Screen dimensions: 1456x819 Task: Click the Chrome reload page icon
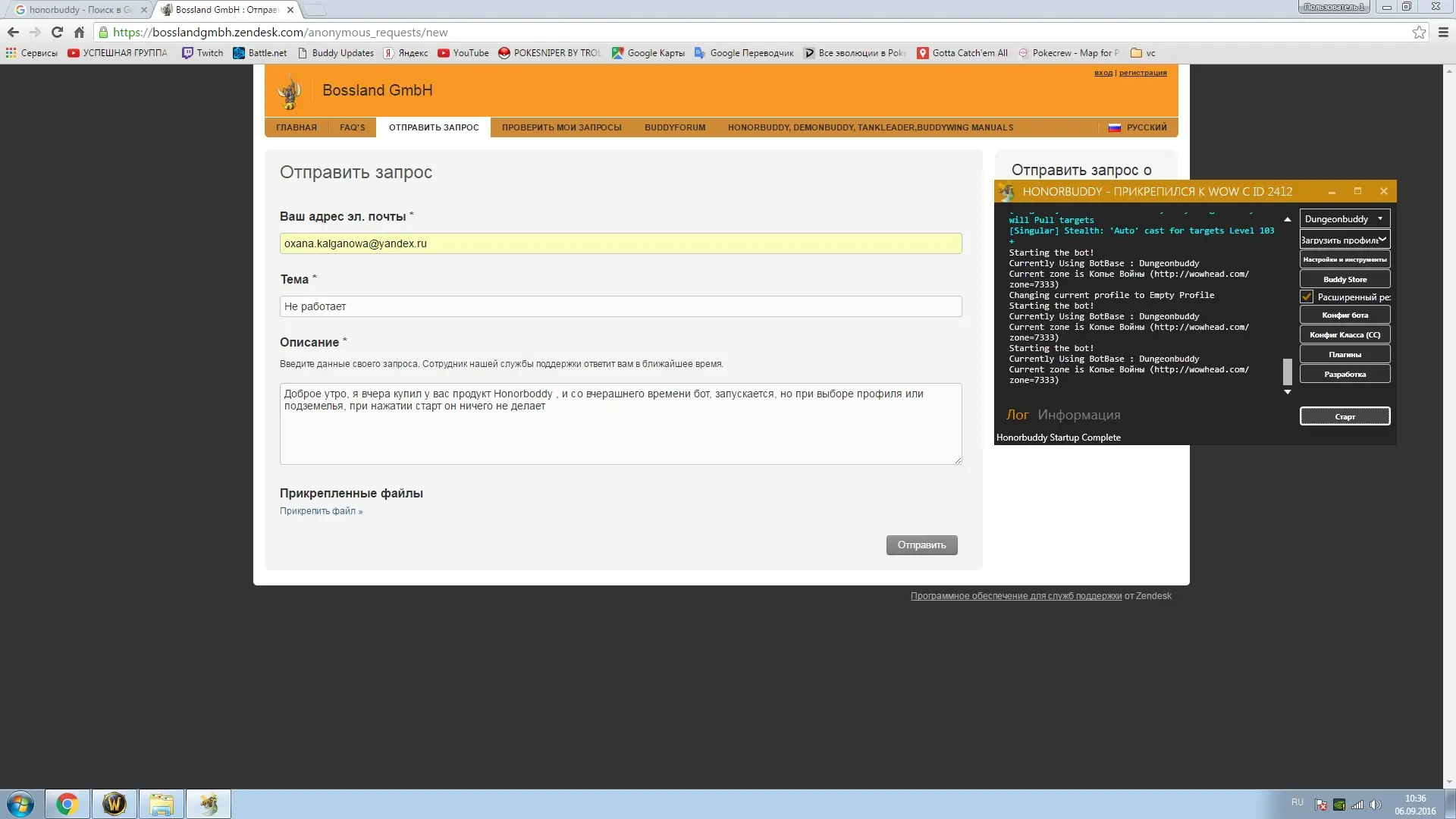[57, 32]
